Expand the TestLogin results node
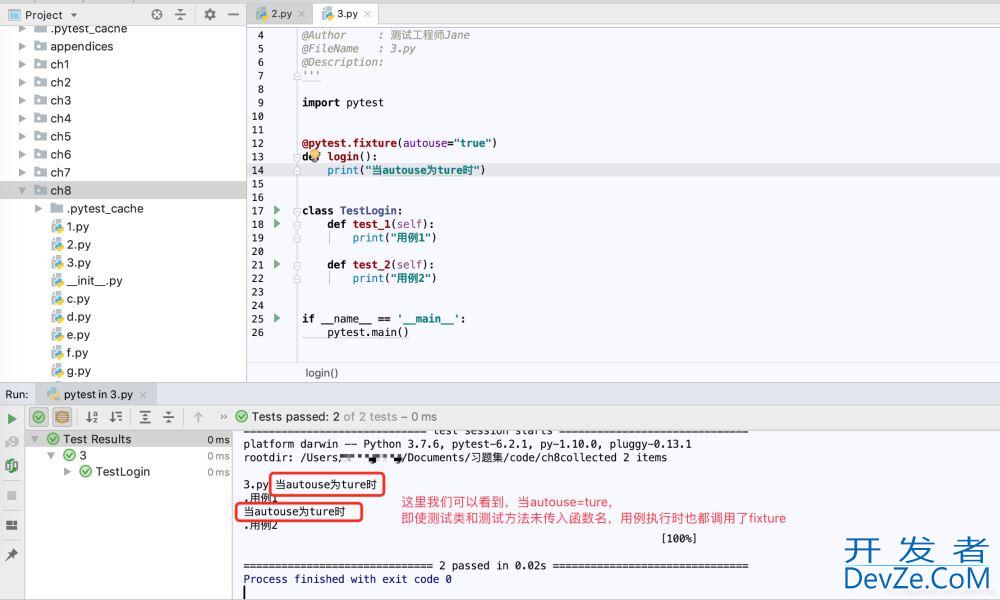The image size is (1000, 600). [67, 472]
